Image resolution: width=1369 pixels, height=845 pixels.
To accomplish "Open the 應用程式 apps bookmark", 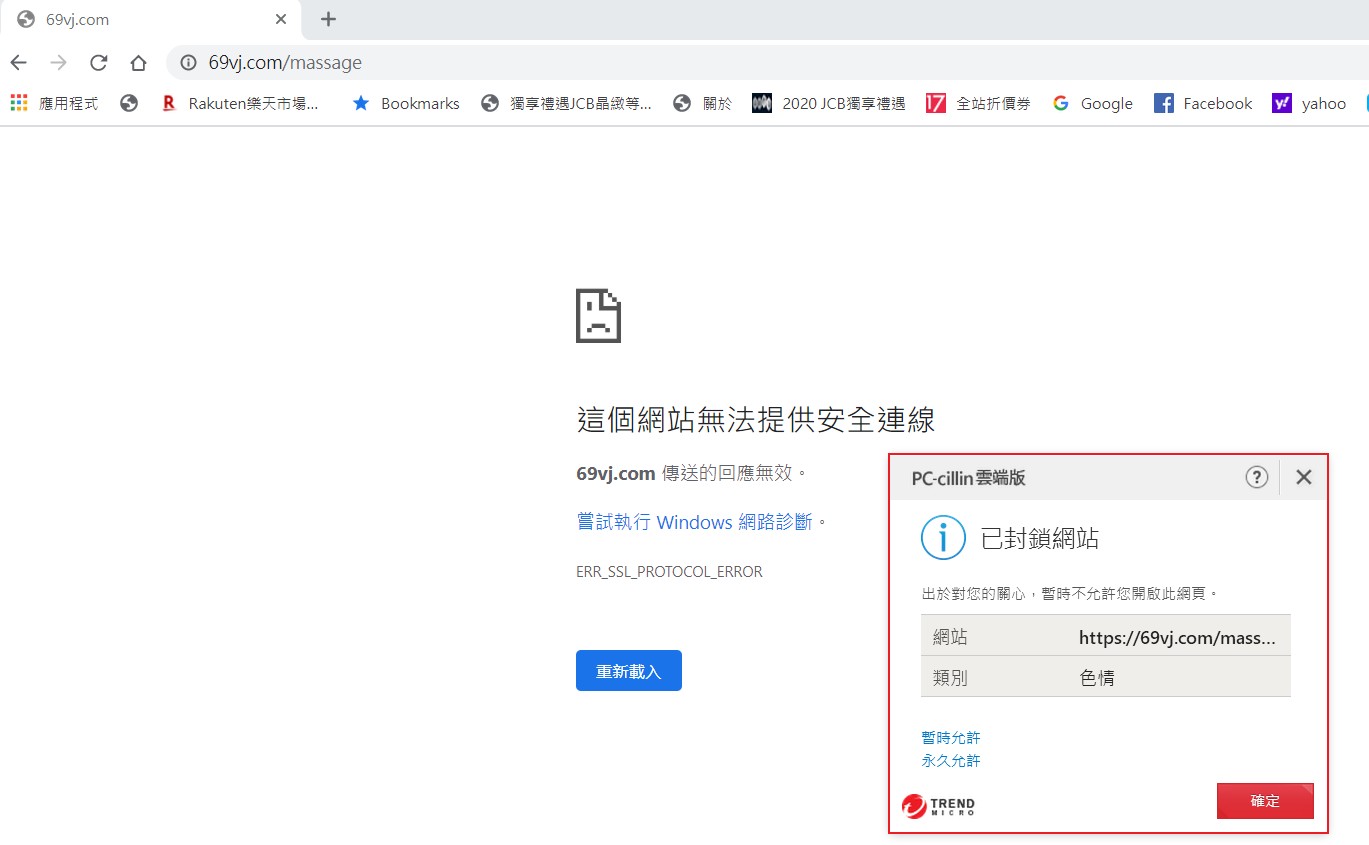I will [x=55, y=103].
